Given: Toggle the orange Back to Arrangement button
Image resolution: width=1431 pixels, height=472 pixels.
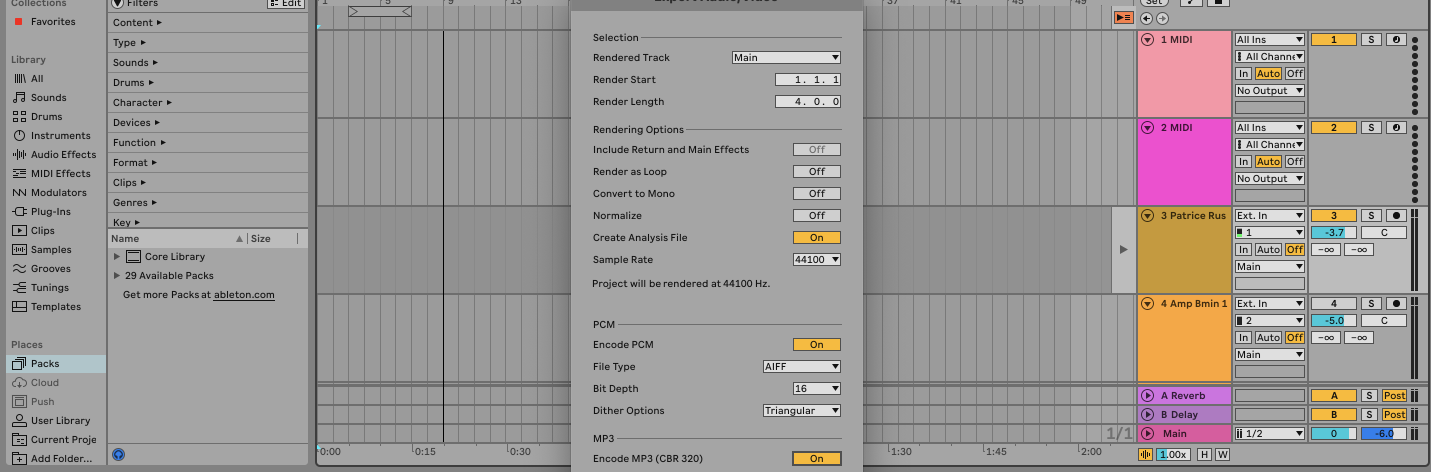Looking at the screenshot, I should [x=1124, y=17].
